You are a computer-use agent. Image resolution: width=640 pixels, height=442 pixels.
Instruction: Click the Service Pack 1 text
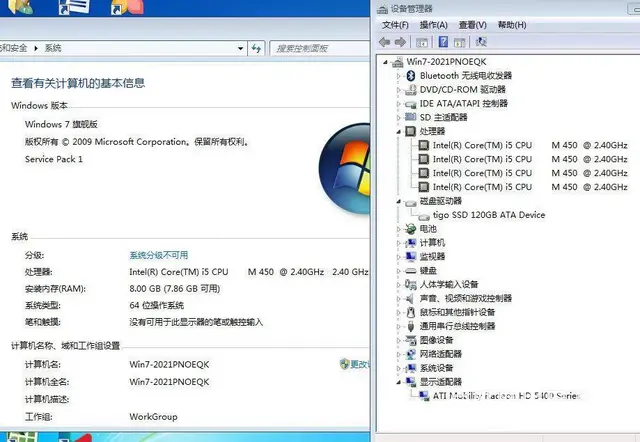click(54, 159)
